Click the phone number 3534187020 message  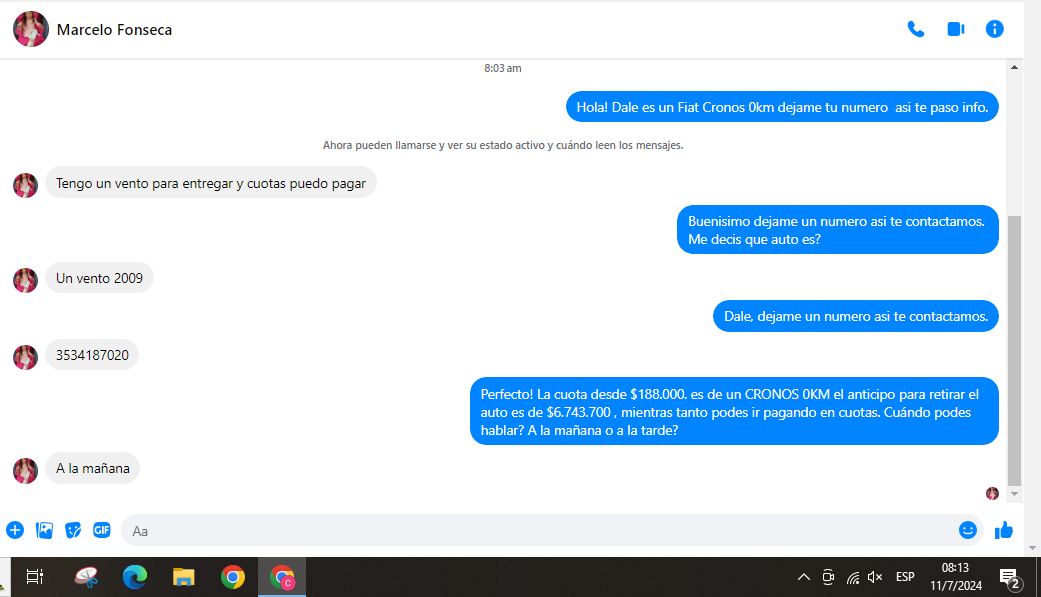tap(92, 355)
